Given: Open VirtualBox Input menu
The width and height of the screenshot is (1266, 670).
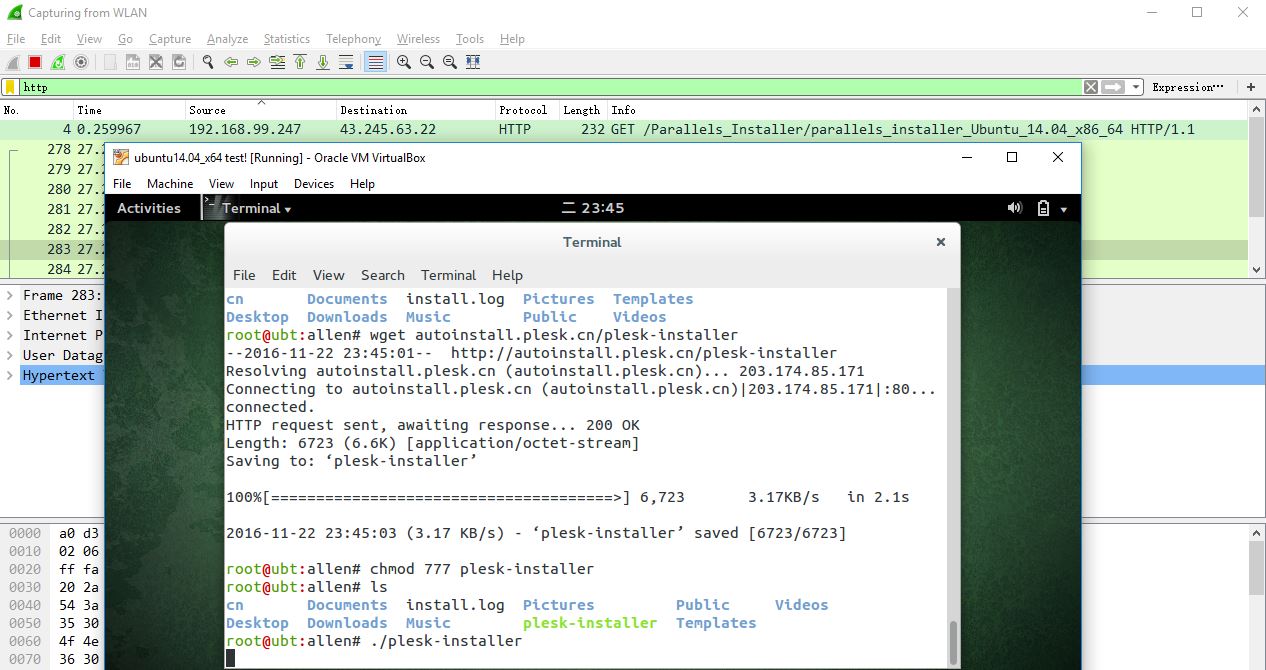Looking at the screenshot, I should 264,184.
